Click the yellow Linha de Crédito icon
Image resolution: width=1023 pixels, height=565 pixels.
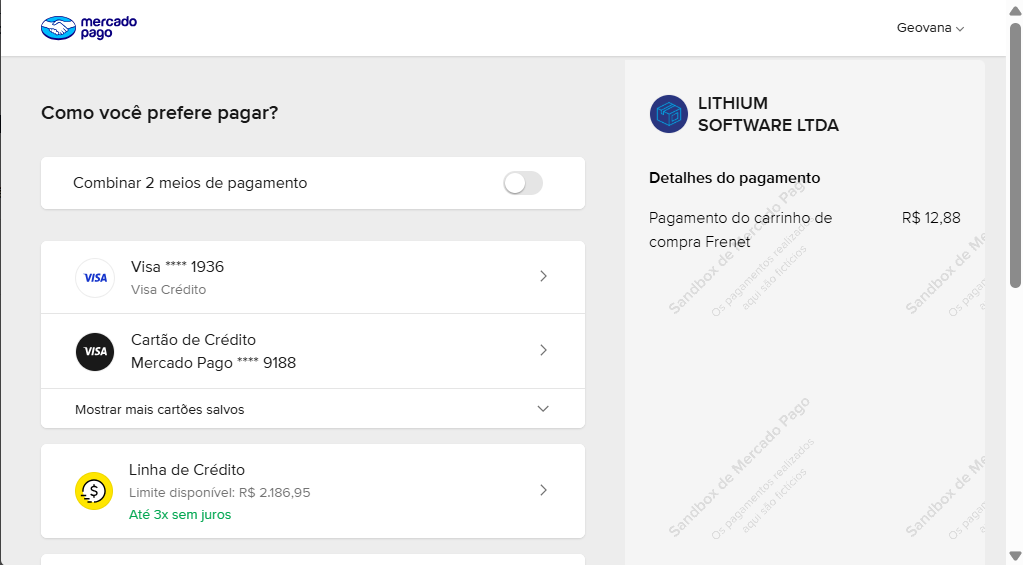point(94,491)
